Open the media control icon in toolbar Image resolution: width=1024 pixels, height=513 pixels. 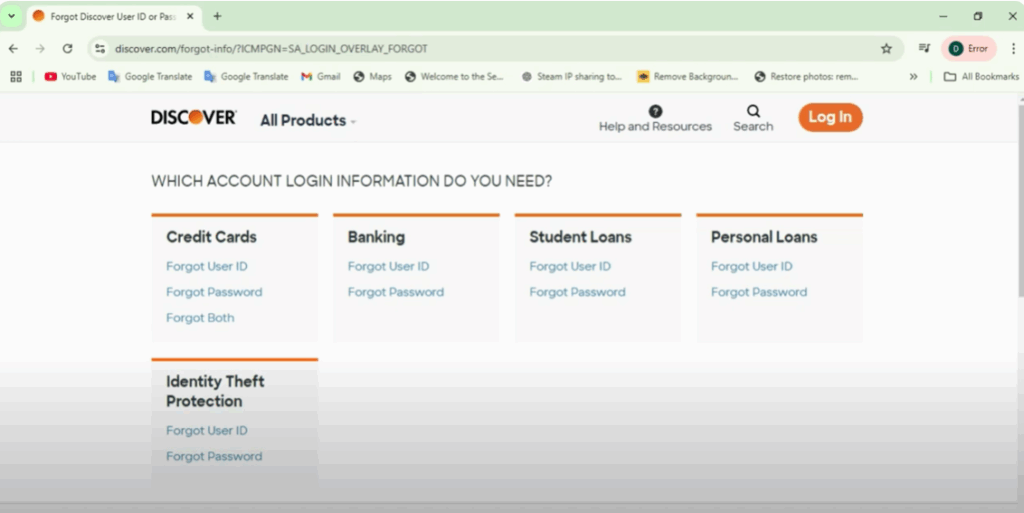924,48
